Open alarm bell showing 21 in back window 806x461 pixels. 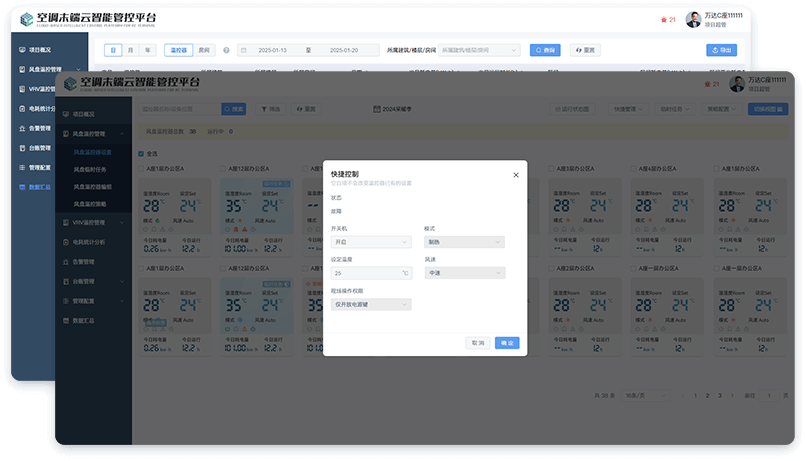[664, 20]
